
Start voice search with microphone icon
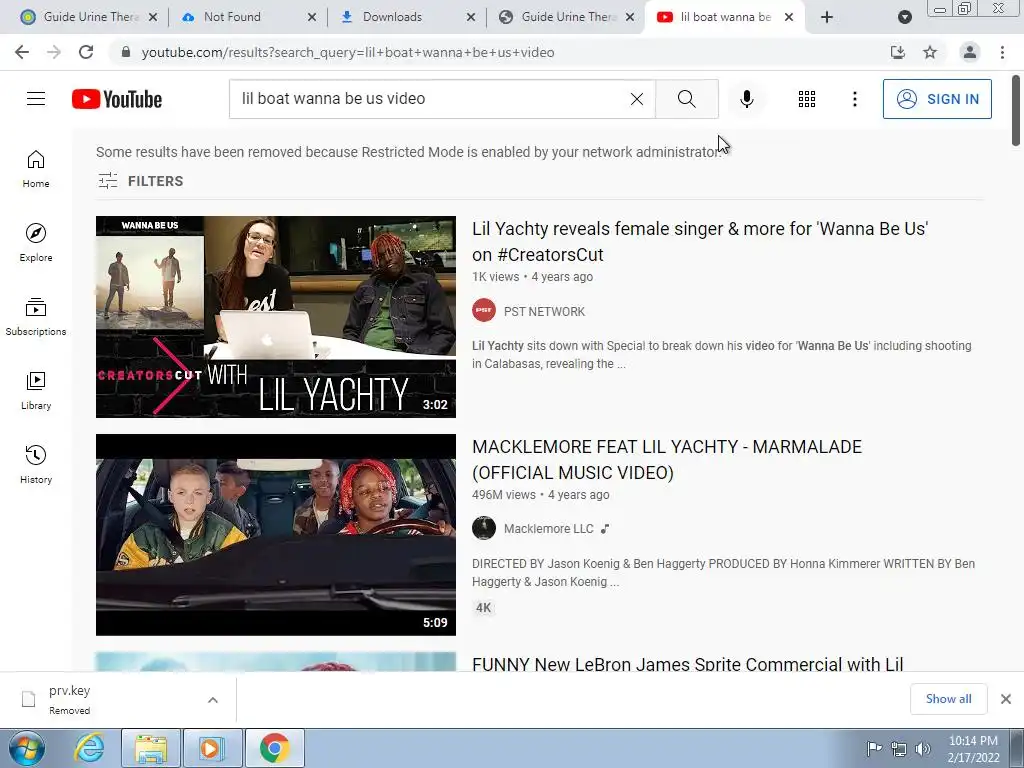point(746,99)
